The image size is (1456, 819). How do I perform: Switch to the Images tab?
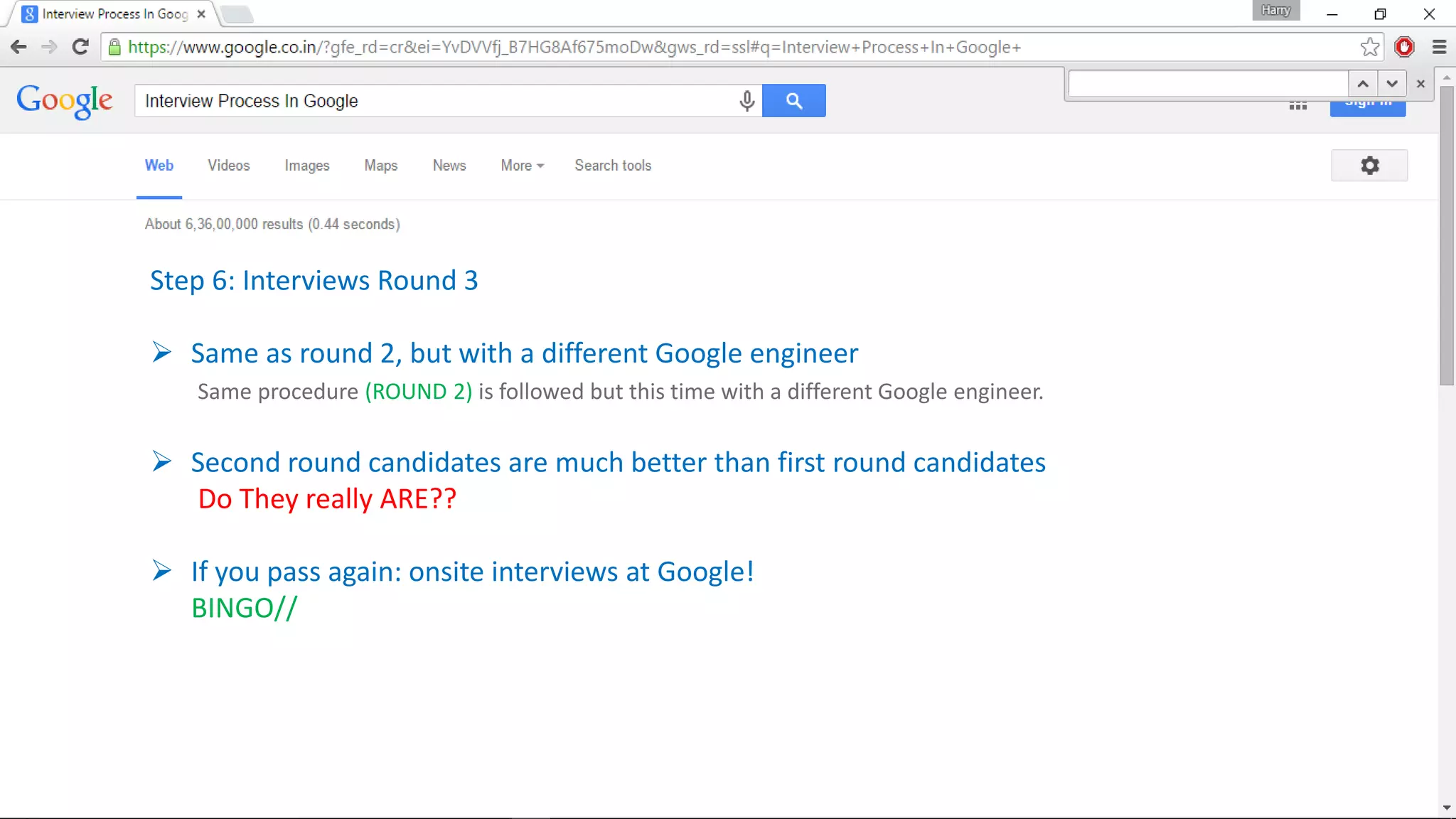point(307,166)
